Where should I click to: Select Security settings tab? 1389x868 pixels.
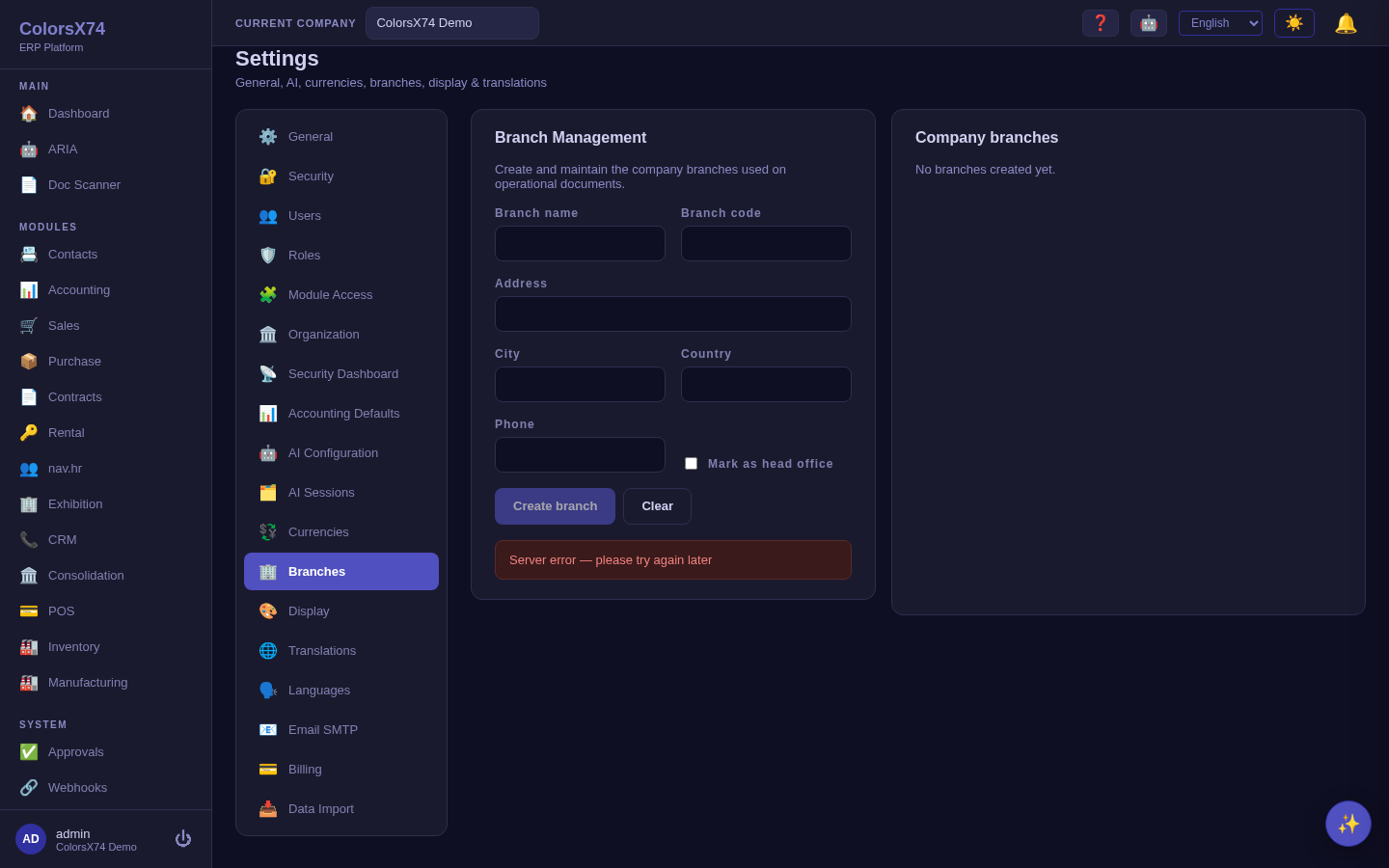click(x=341, y=176)
